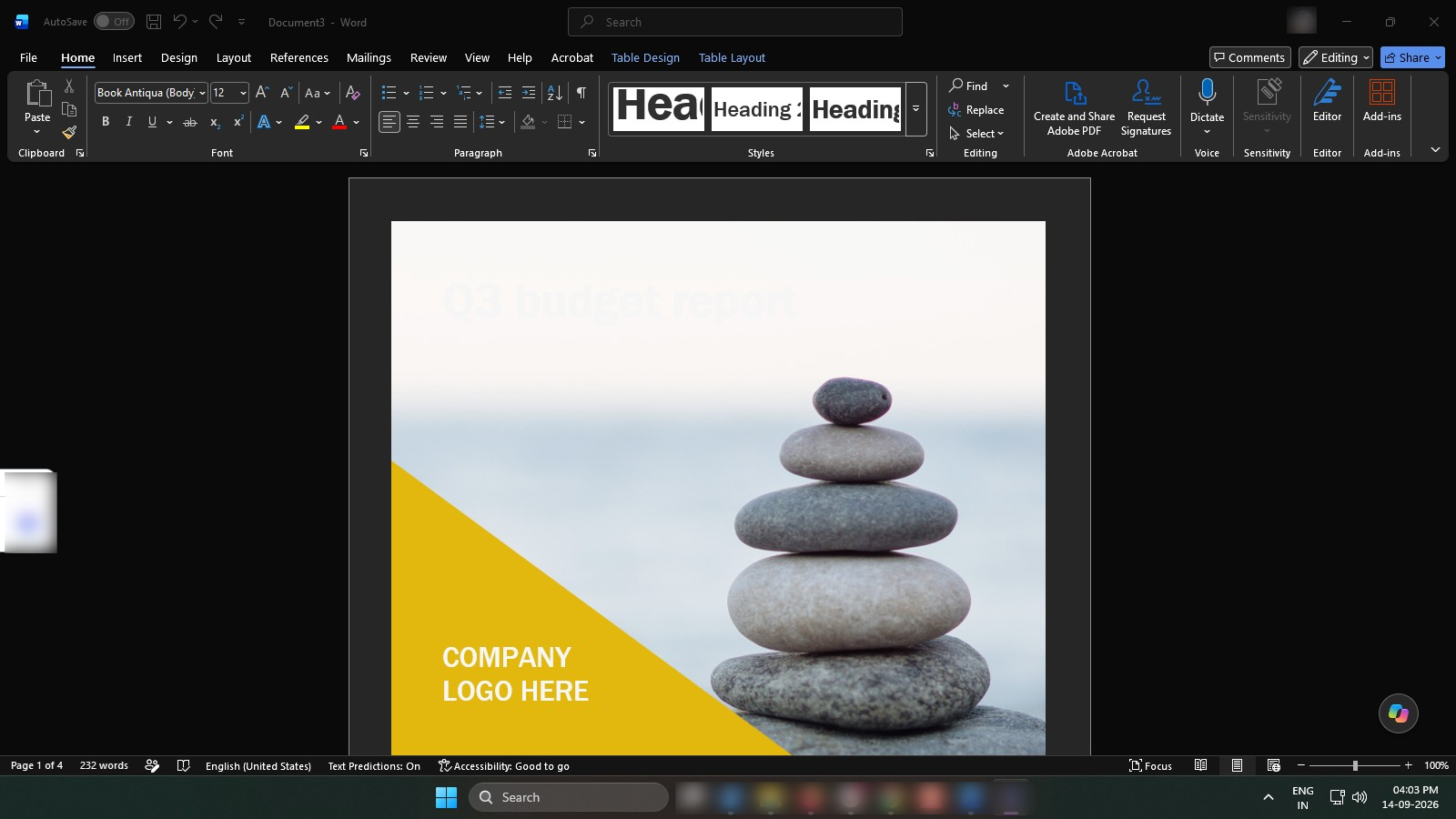Open the Editor pane icon

1327,100
